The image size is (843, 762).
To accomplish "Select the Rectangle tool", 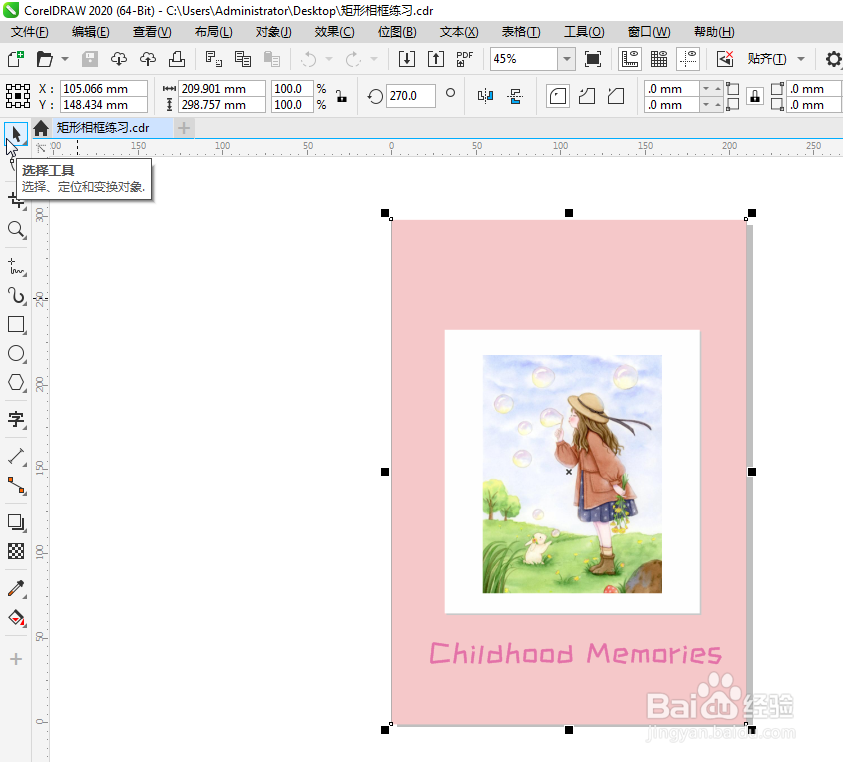I will click(x=16, y=325).
